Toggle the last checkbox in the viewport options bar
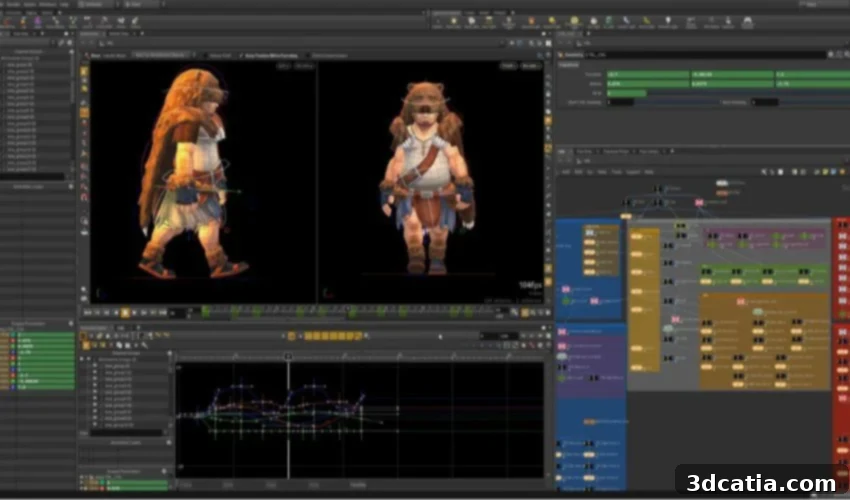Viewport: 850px width, 500px height. click(x=307, y=55)
